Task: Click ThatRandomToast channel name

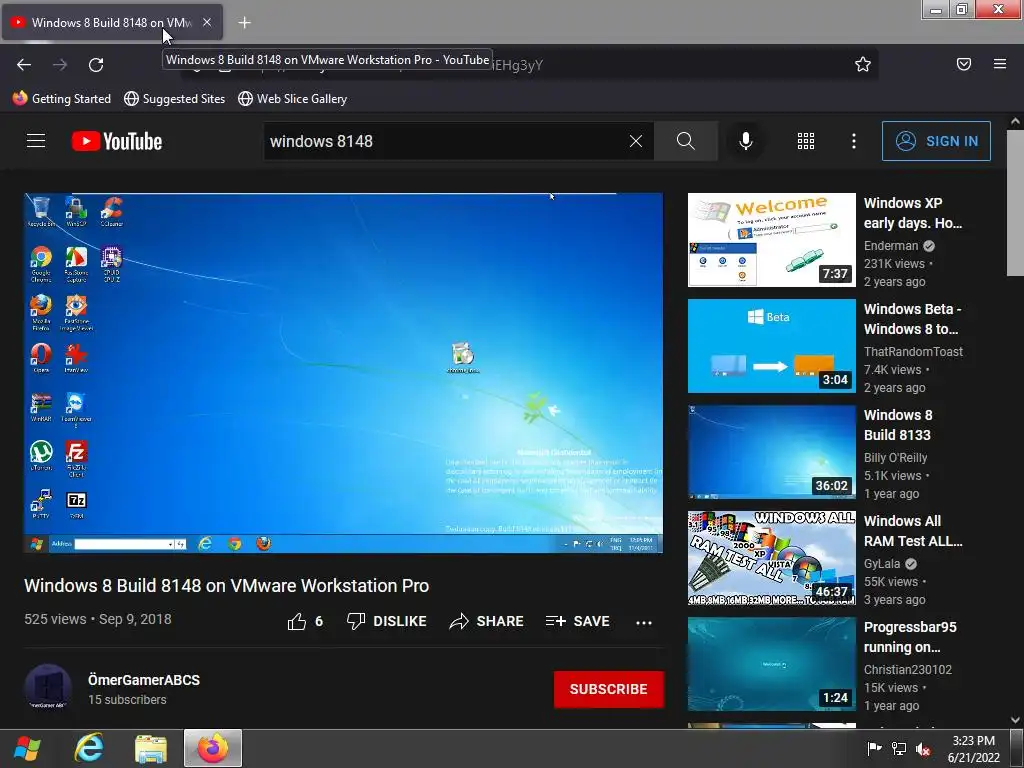Action: 913,351
